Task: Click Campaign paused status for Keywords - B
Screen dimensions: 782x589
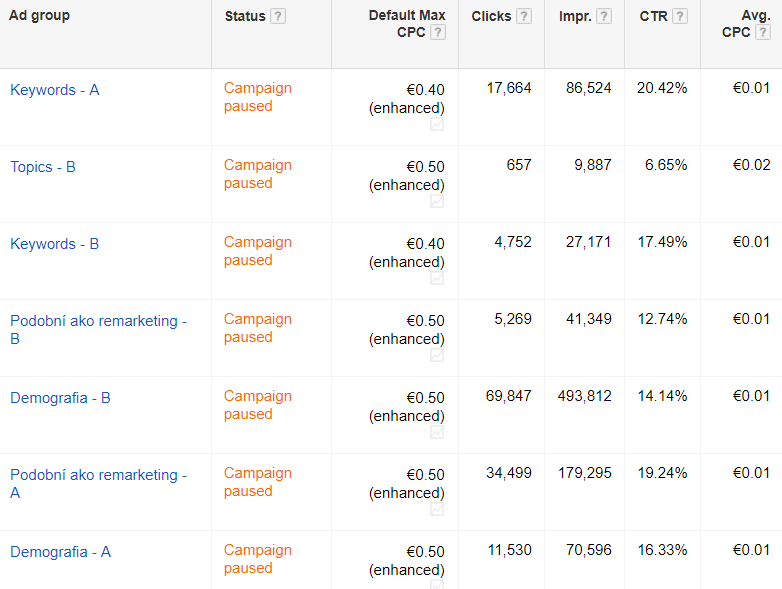Action: (x=258, y=251)
